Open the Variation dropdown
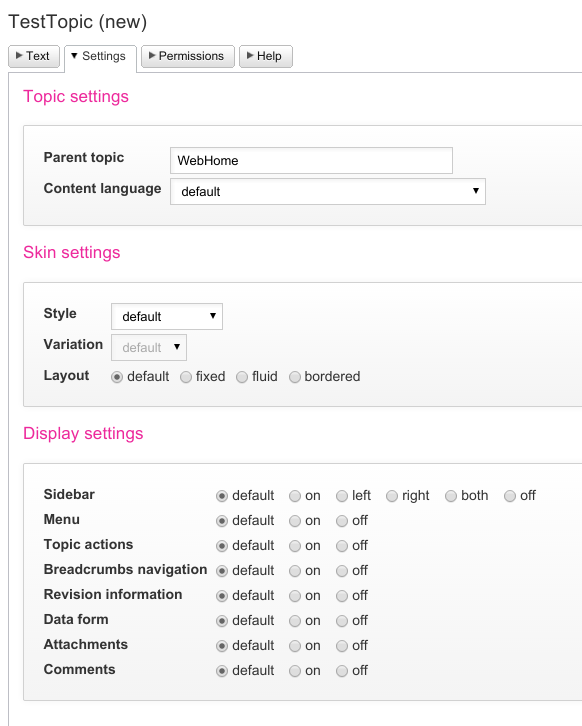This screenshot has width=582, height=726. (149, 348)
